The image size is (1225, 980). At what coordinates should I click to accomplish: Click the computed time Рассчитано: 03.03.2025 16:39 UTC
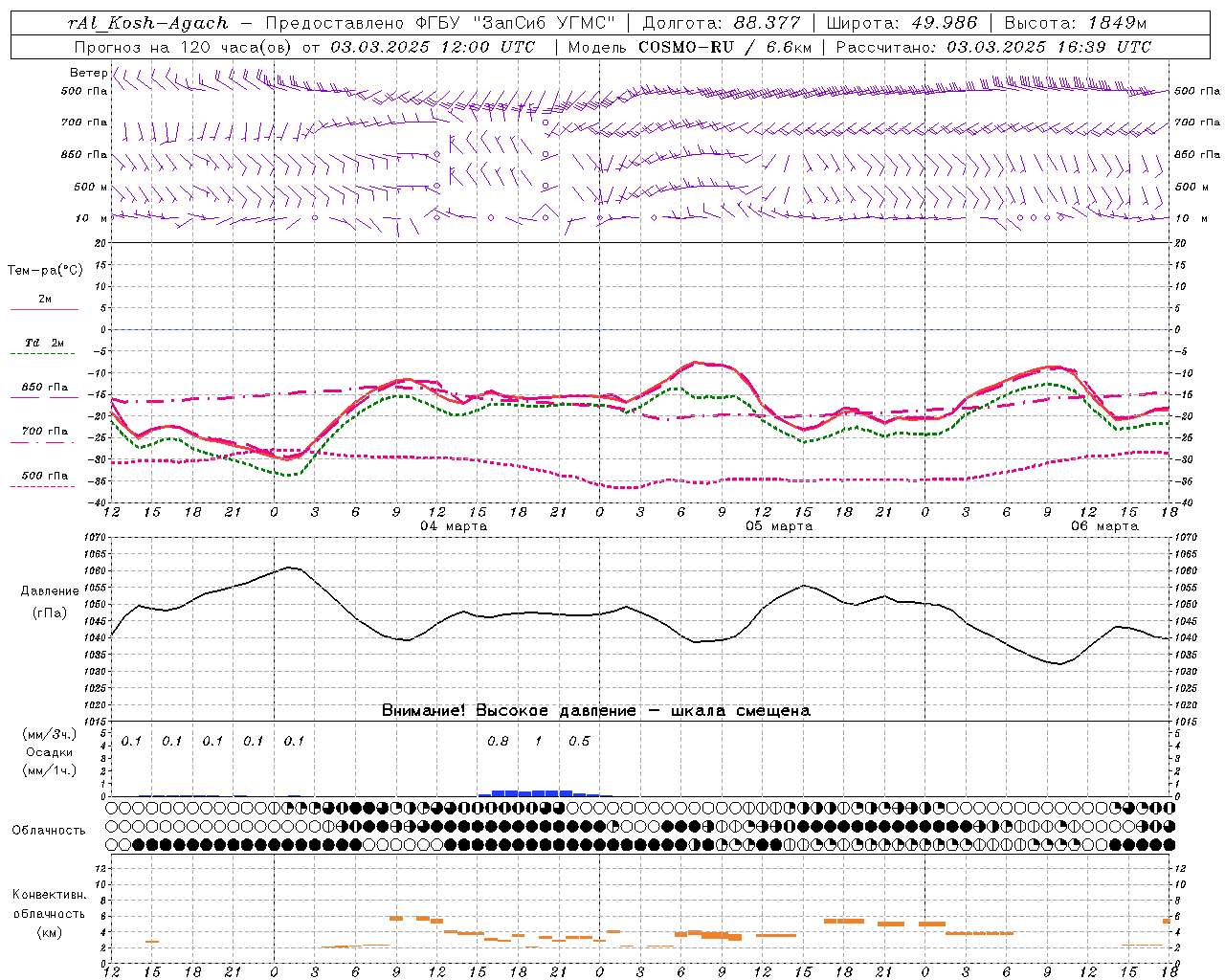point(993,47)
